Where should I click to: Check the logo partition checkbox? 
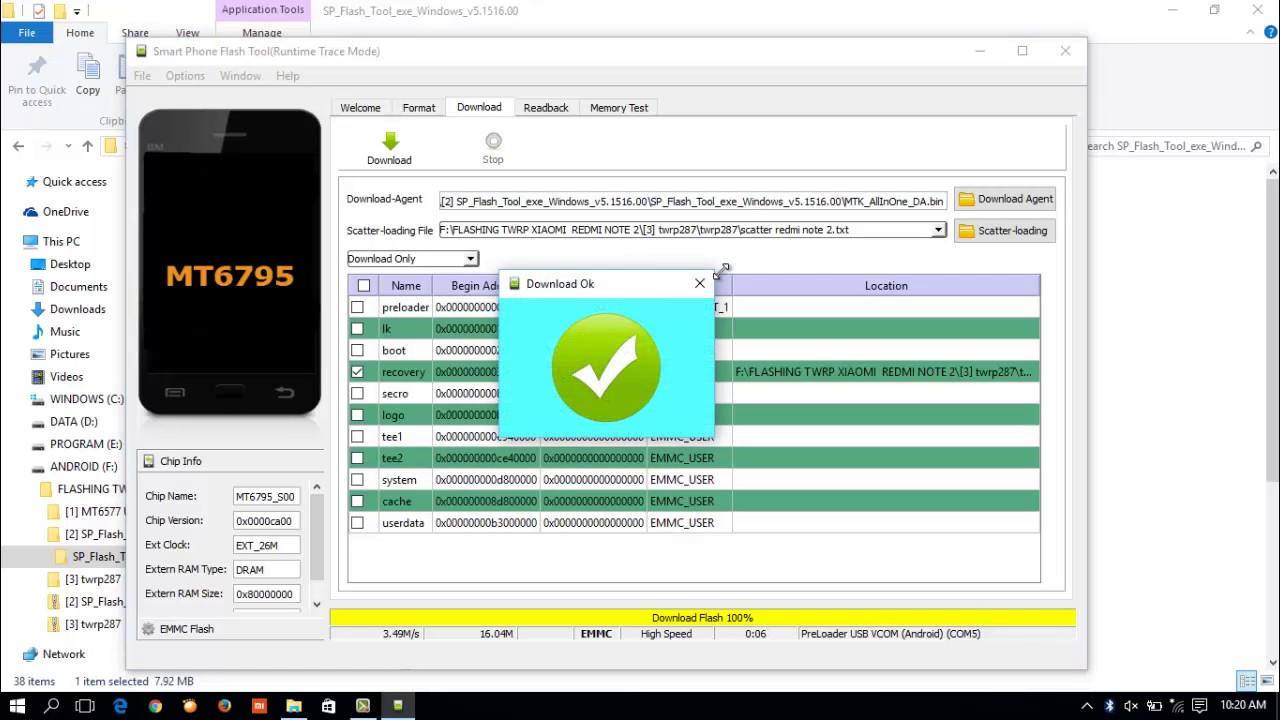click(x=357, y=415)
